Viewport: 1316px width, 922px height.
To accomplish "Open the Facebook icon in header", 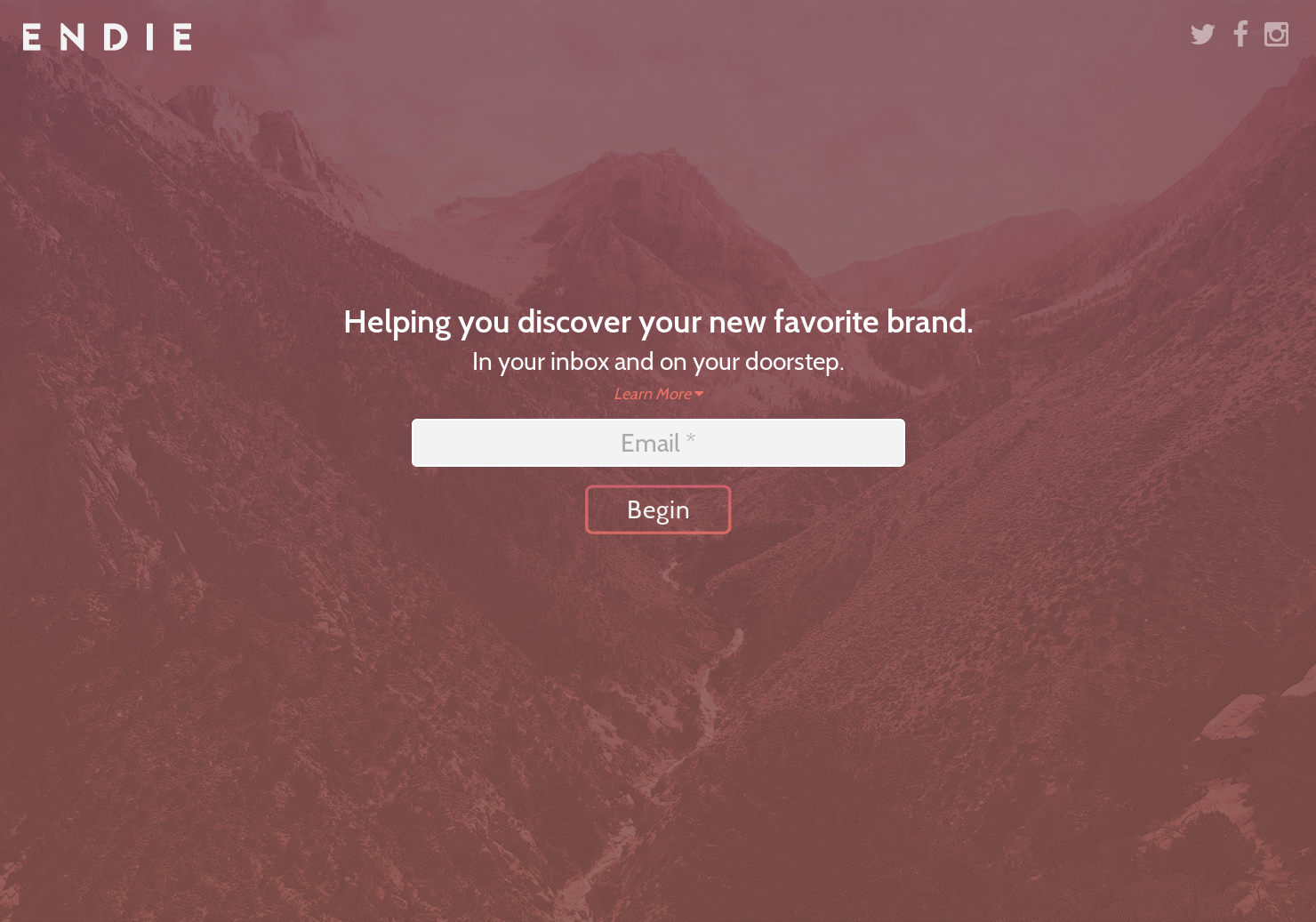I will pos(1240,34).
